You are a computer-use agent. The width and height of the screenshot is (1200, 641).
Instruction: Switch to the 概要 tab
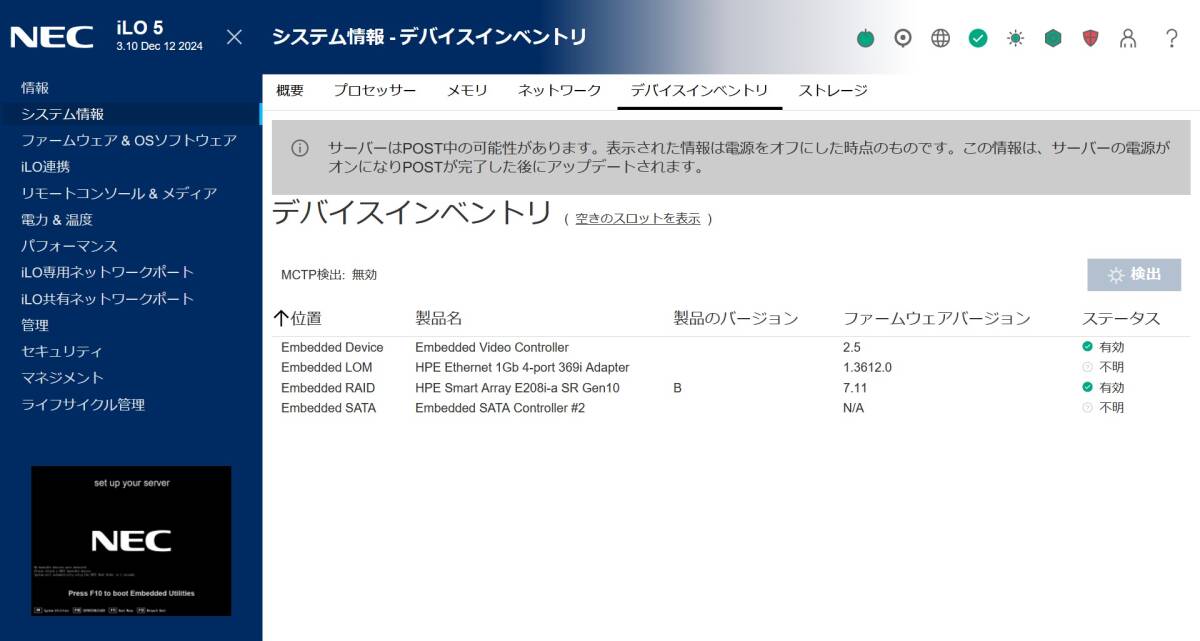click(291, 89)
